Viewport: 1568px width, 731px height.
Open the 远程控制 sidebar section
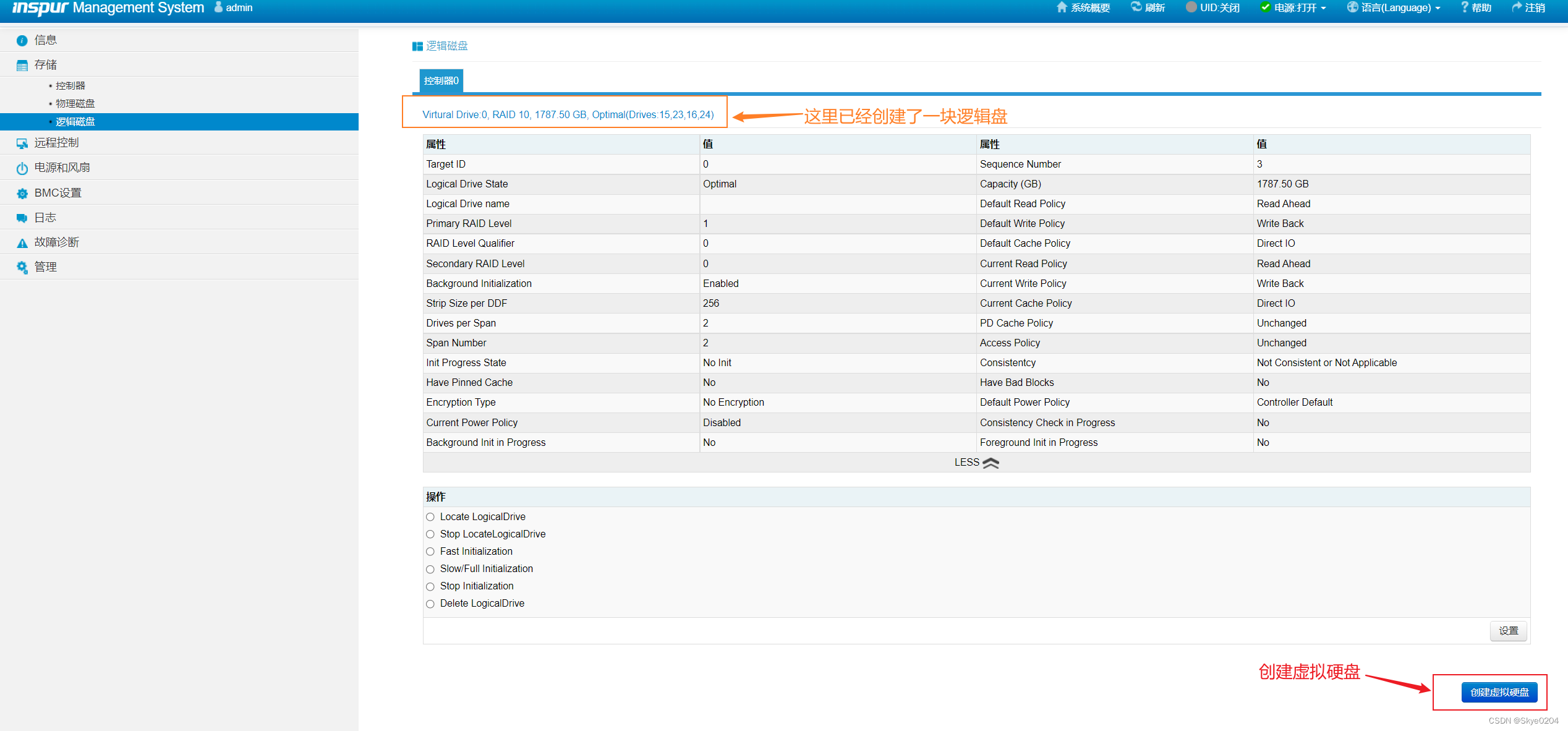click(x=56, y=143)
